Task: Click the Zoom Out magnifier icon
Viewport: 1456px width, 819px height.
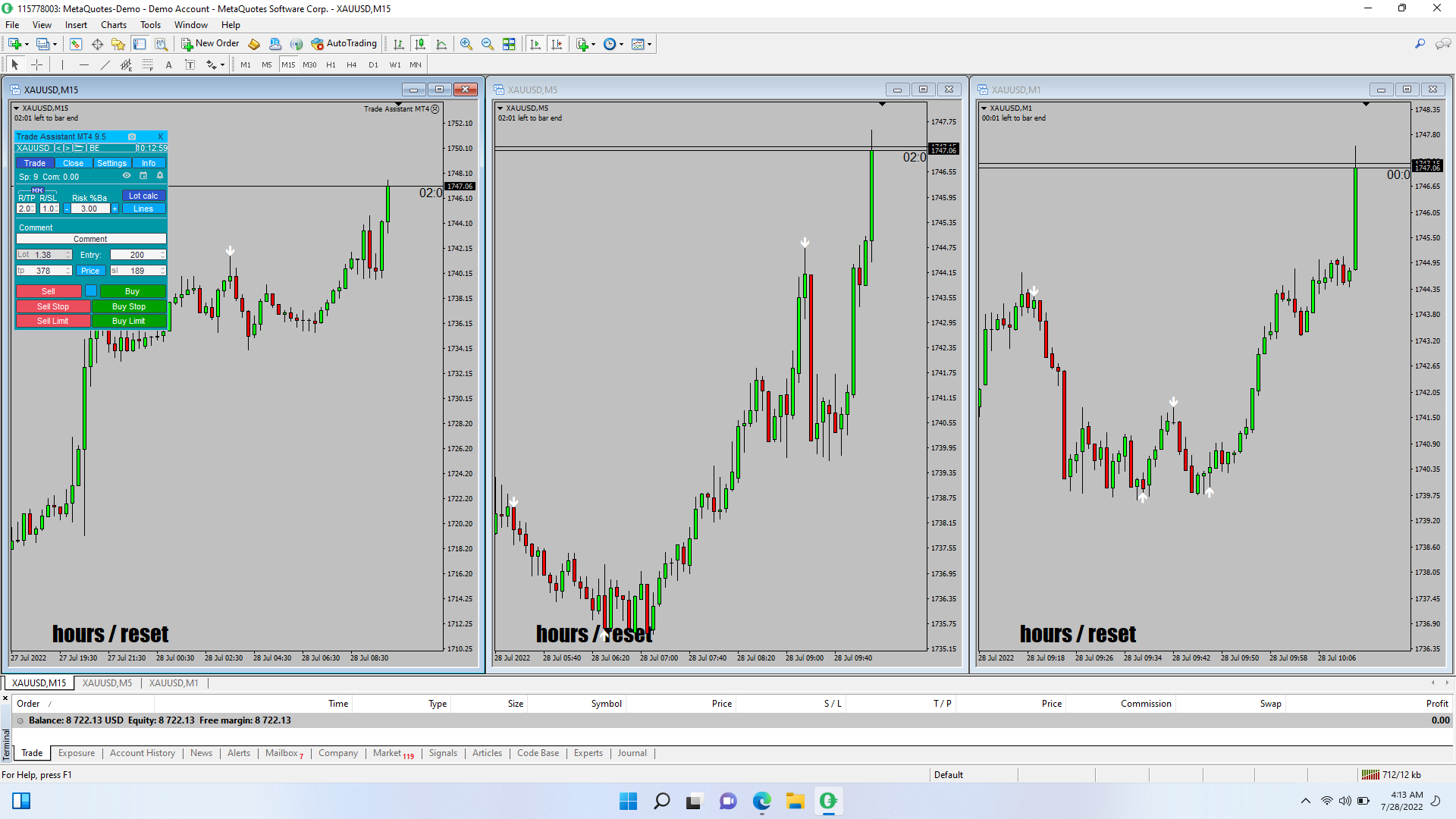Action: pos(488,44)
